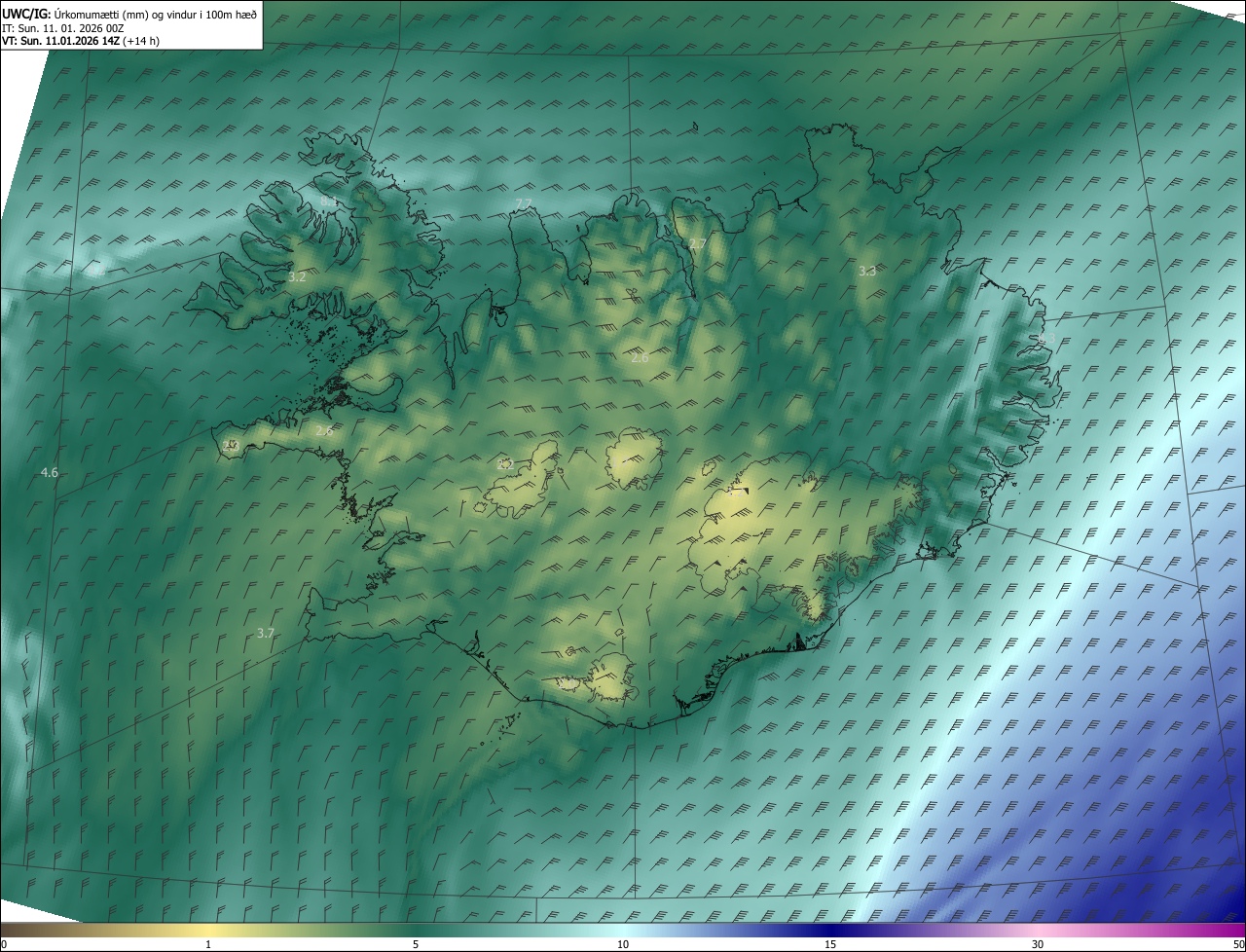Click the '(+14 h)' forecast offset text
1246x952 pixels.
(x=141, y=41)
